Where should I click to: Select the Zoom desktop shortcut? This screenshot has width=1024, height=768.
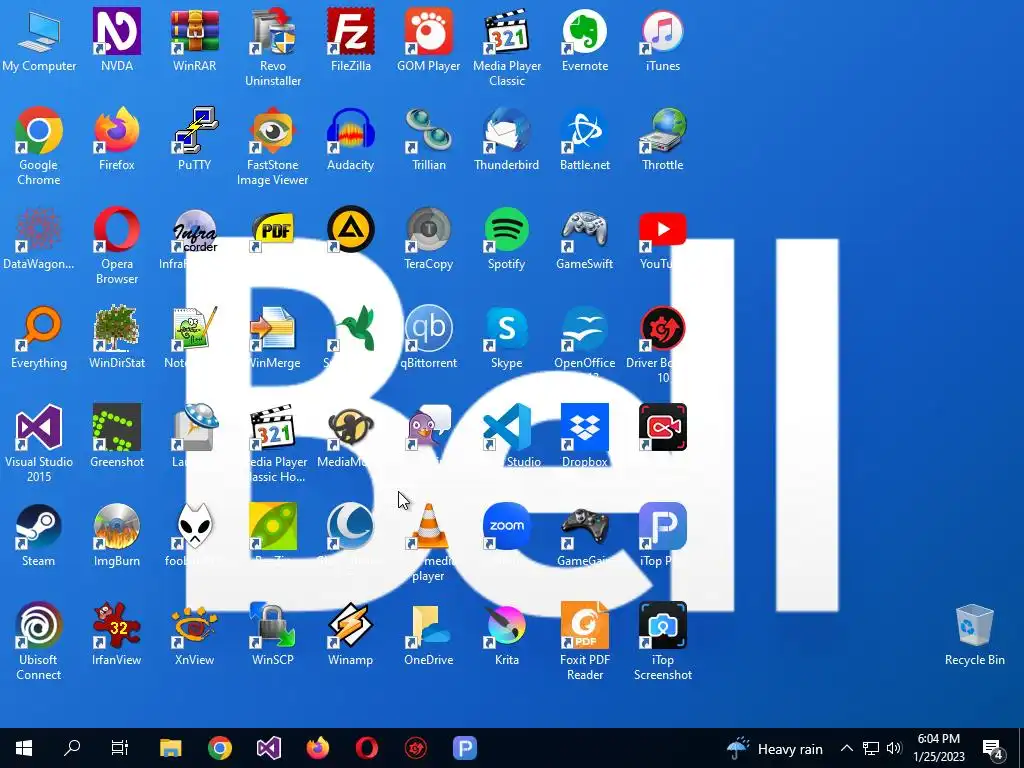[x=507, y=526]
